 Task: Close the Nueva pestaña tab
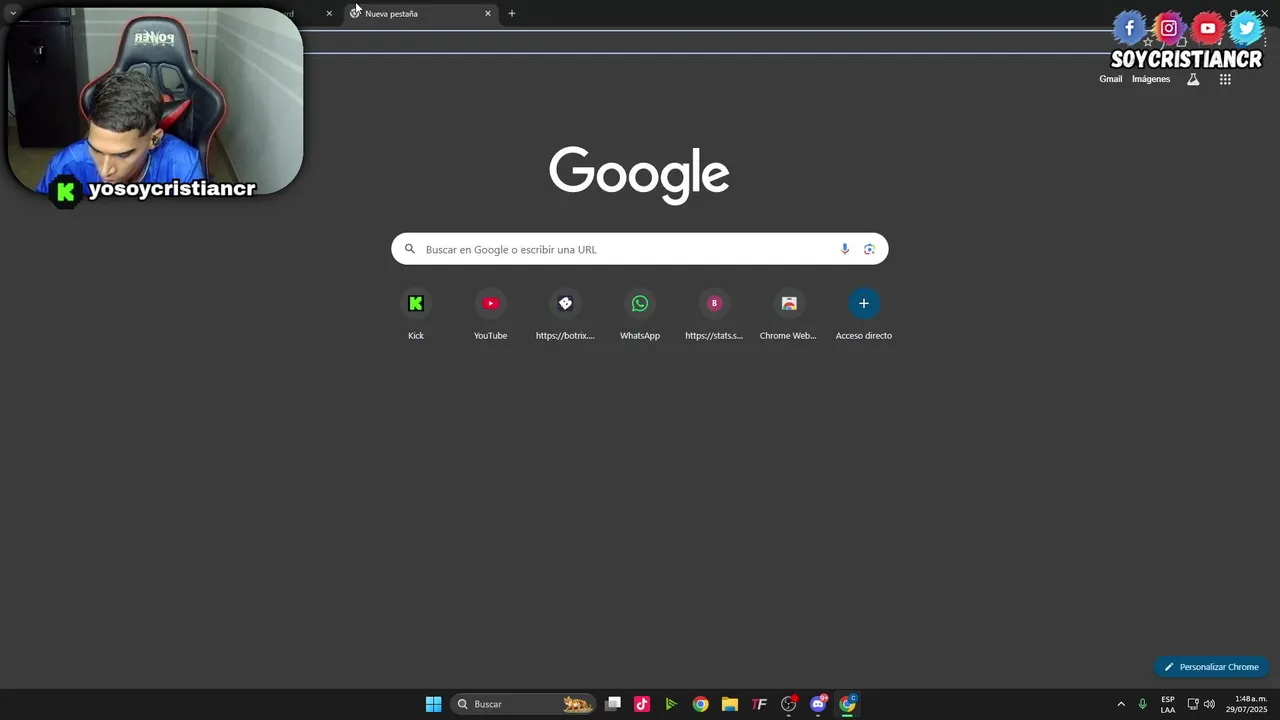pyautogui.click(x=488, y=13)
